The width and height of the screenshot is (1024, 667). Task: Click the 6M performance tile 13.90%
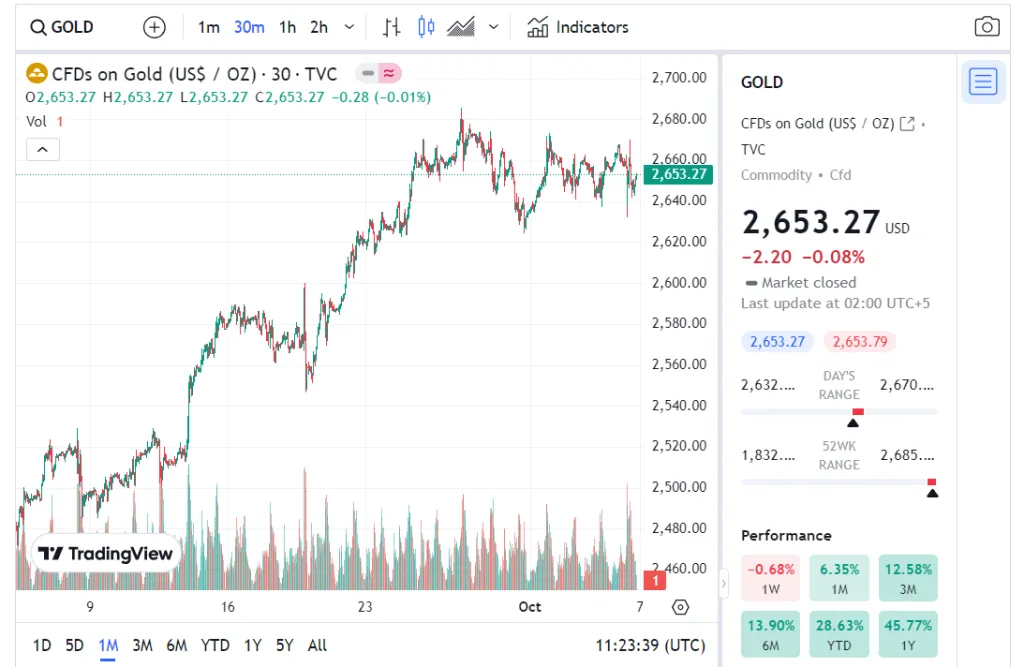coord(771,634)
